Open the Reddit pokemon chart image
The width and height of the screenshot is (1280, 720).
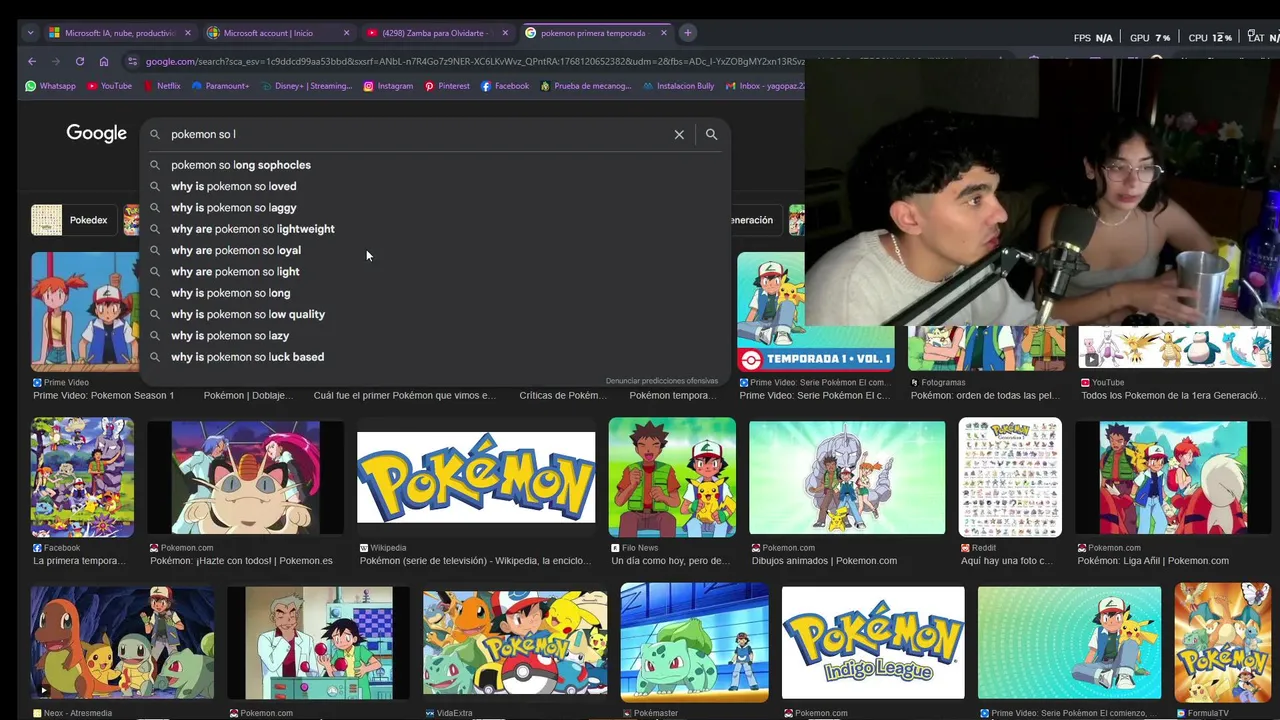click(x=1010, y=477)
